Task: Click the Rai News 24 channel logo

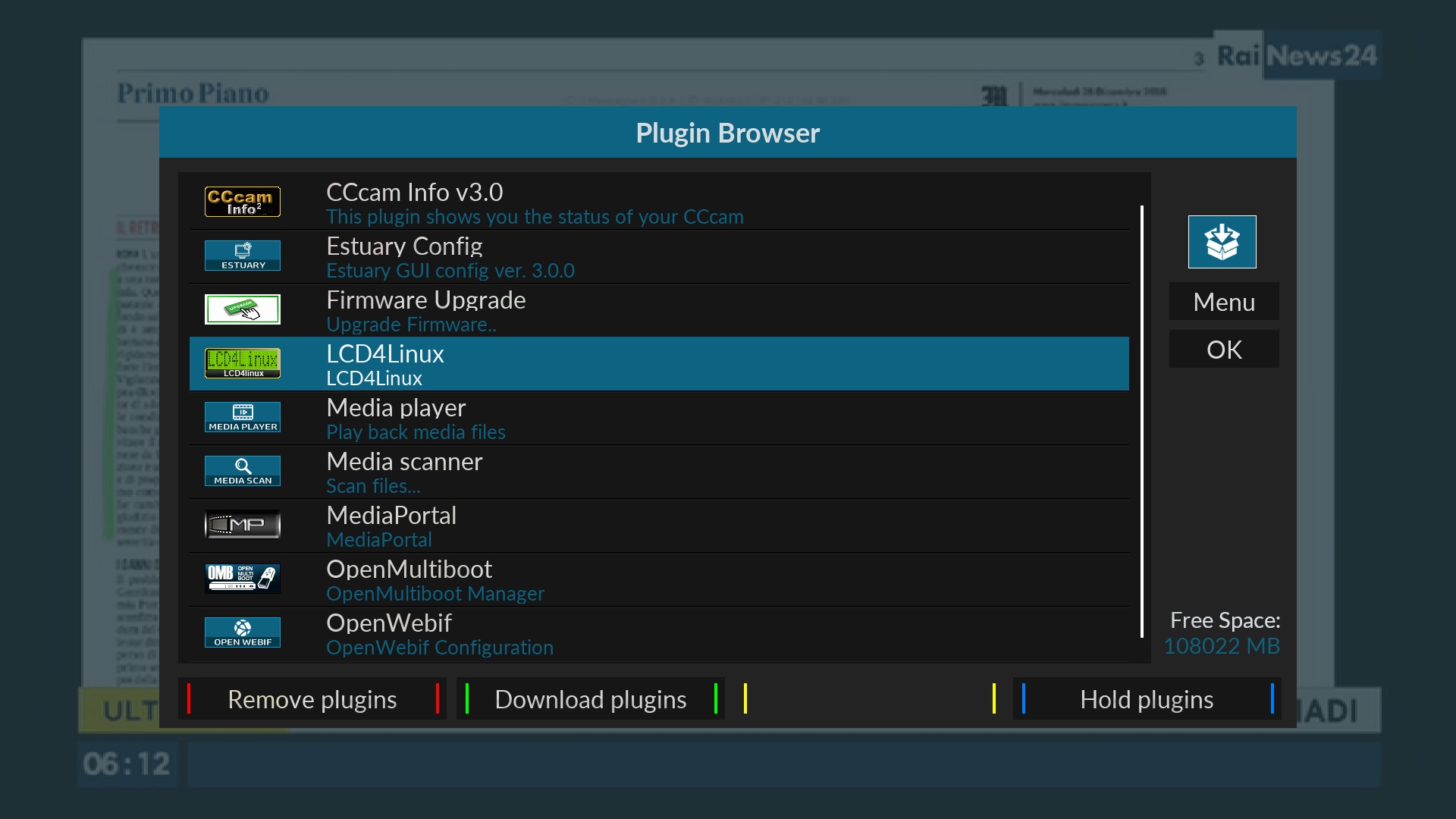Action: click(x=1297, y=55)
